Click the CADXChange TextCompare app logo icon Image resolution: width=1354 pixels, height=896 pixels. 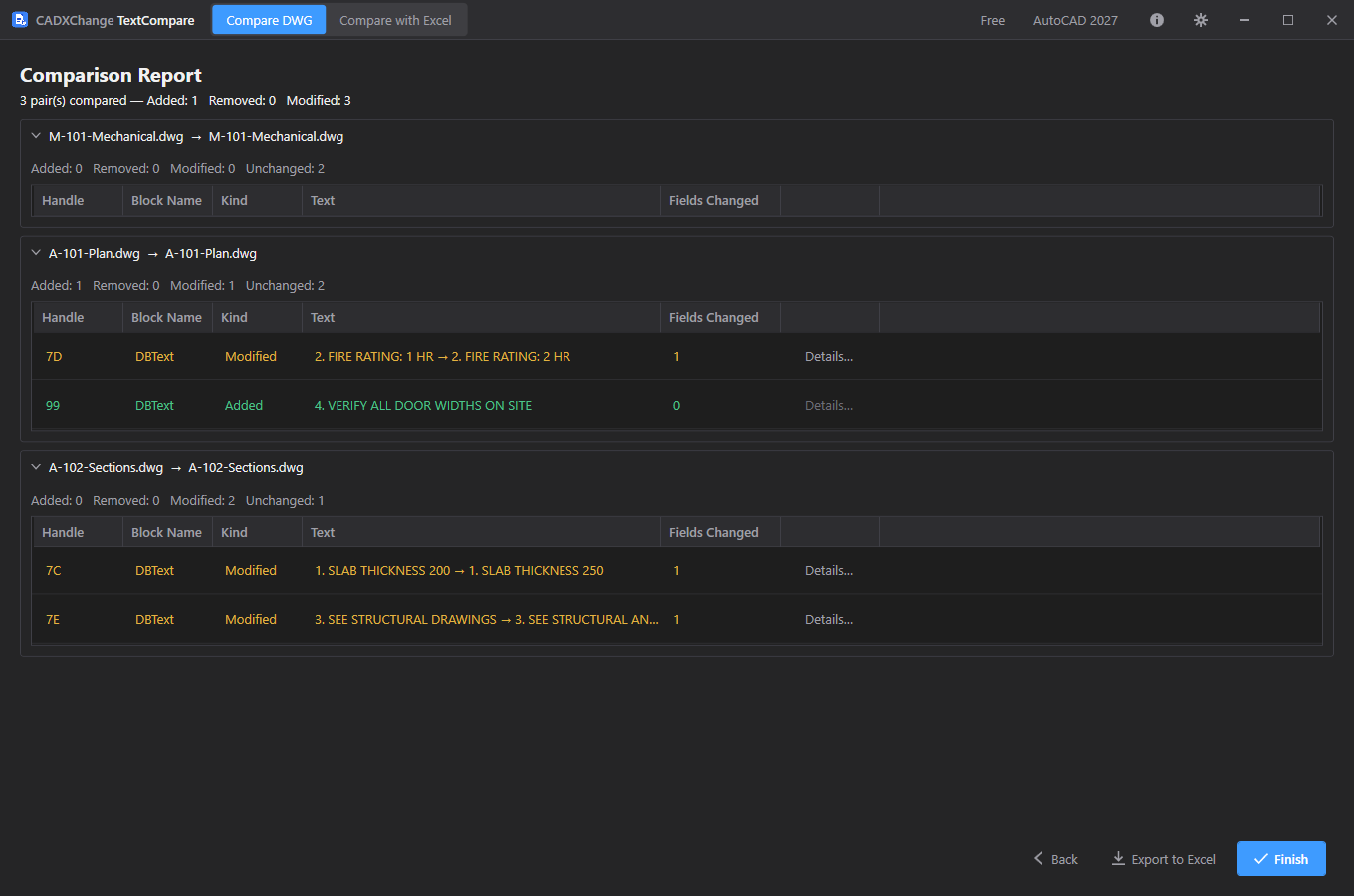(x=20, y=20)
